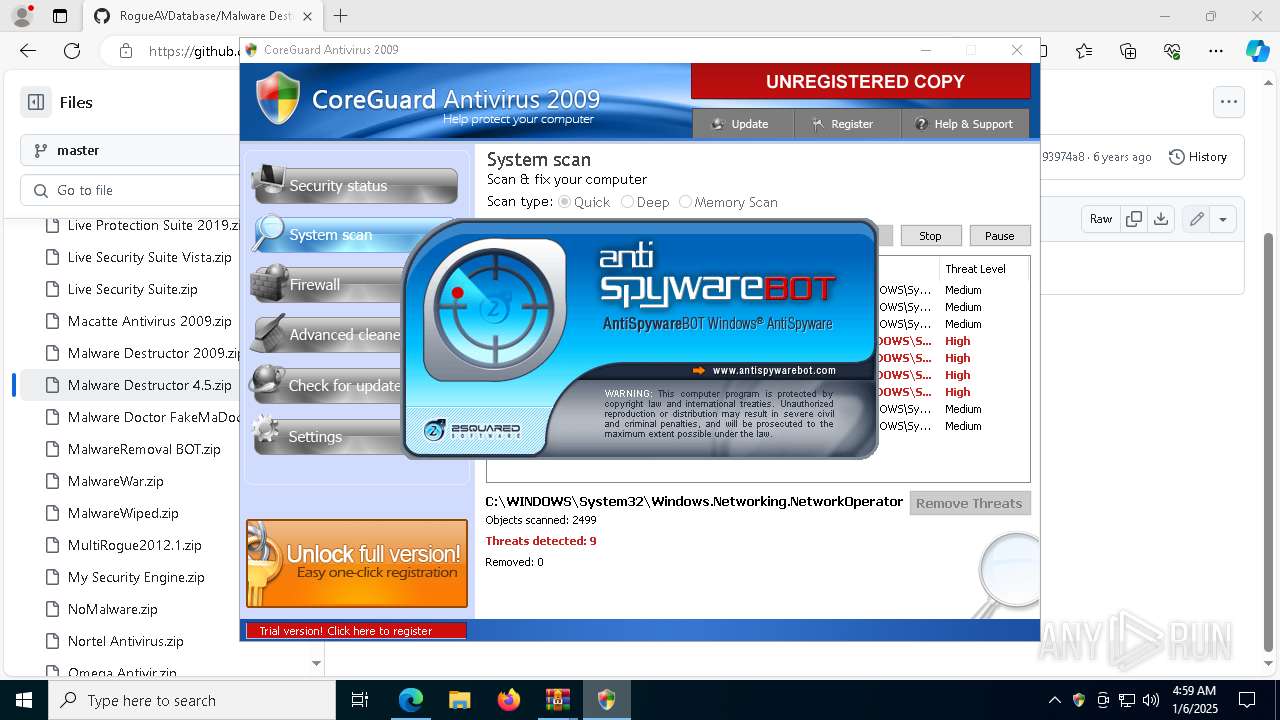
Task: Open the Firewall section
Action: 327,284
